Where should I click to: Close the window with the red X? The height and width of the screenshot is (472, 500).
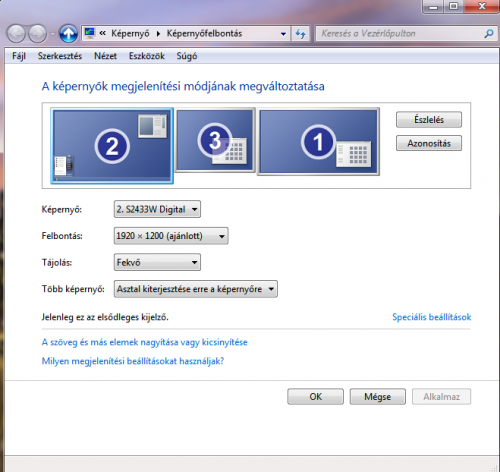[x=482, y=6]
